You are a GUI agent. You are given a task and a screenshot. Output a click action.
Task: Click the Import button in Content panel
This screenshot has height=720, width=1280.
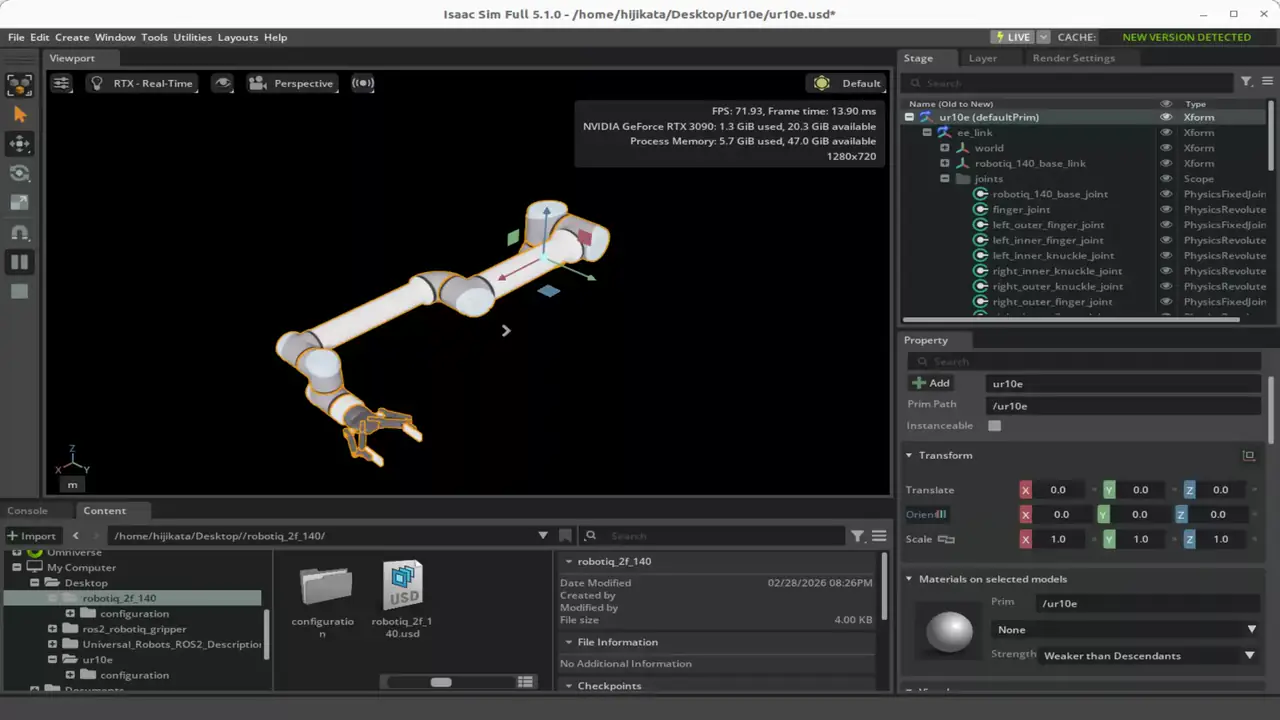pos(32,536)
